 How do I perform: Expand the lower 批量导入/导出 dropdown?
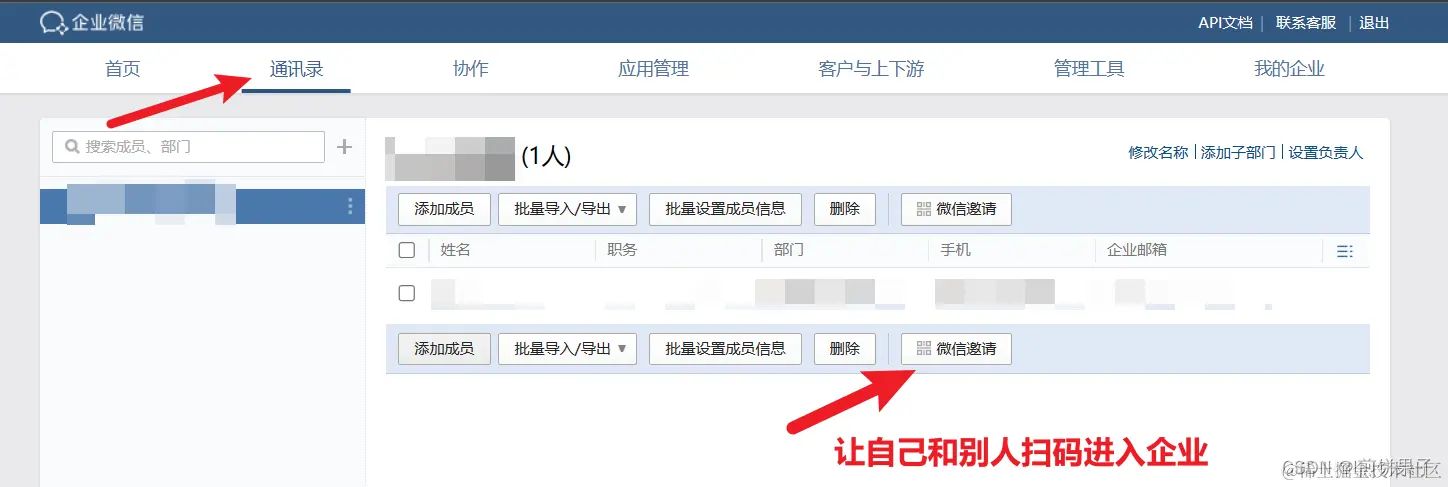[567, 349]
